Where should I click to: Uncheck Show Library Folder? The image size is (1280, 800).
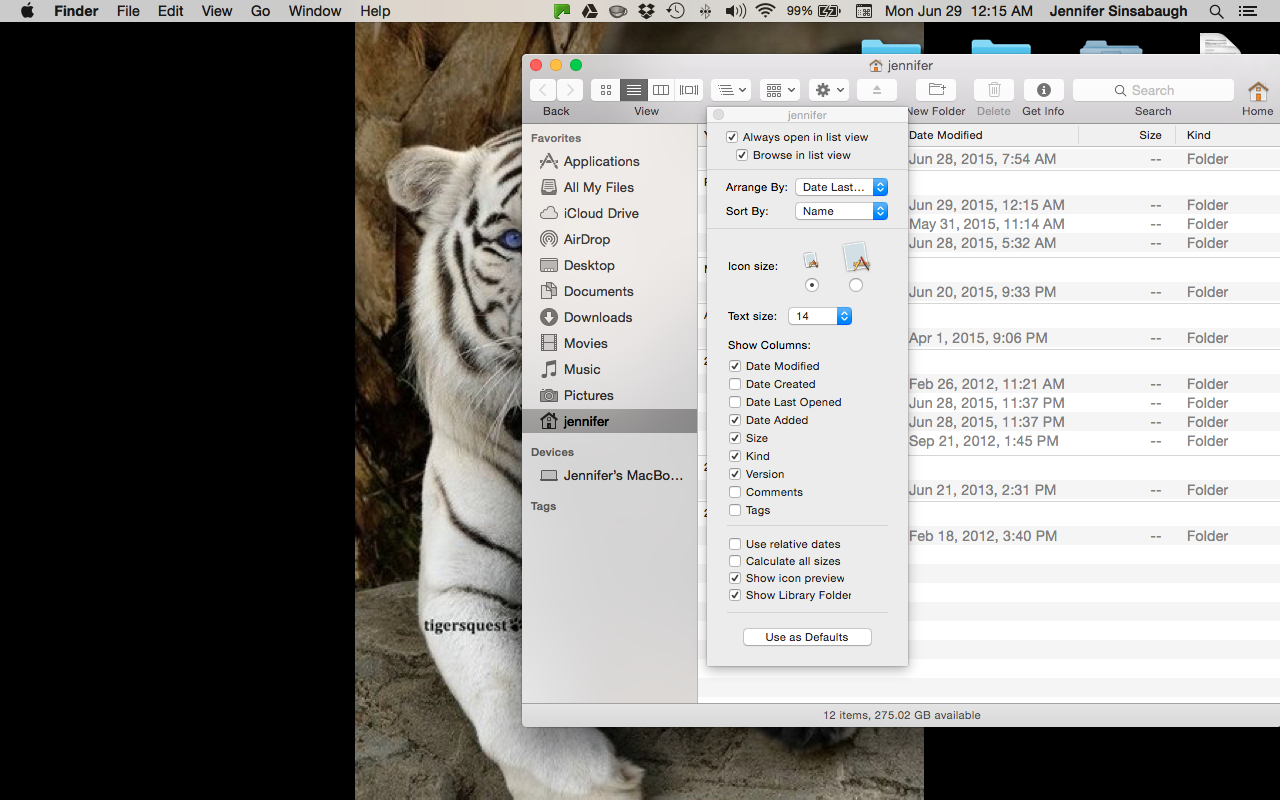[735, 595]
